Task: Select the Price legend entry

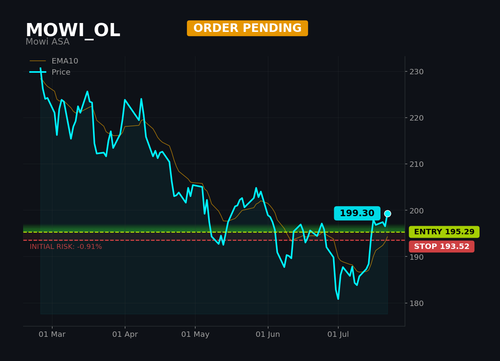Action: coord(50,72)
